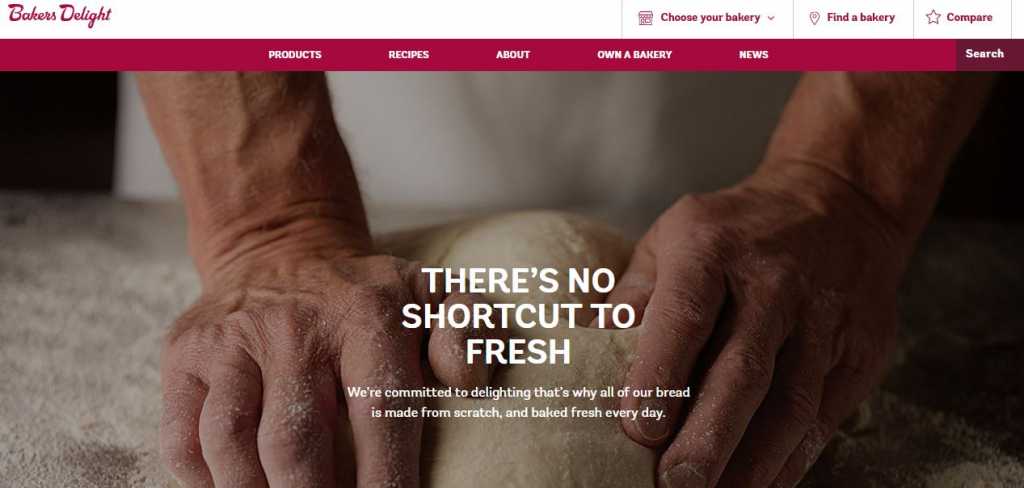The height and width of the screenshot is (488, 1024).
Task: Visit the NEWS menu item
Action: click(754, 55)
